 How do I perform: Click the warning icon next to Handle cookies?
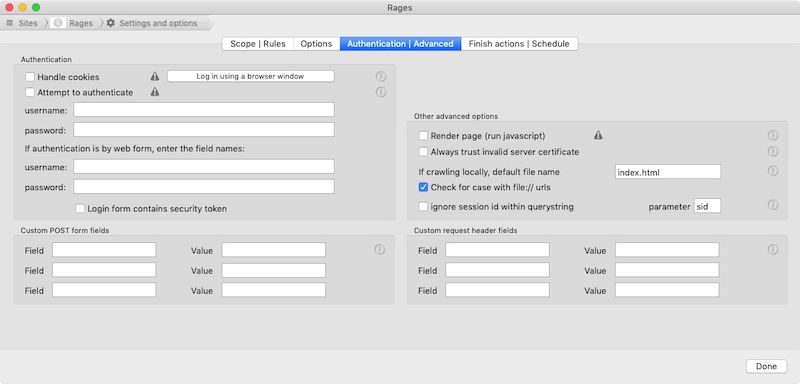tap(155, 76)
